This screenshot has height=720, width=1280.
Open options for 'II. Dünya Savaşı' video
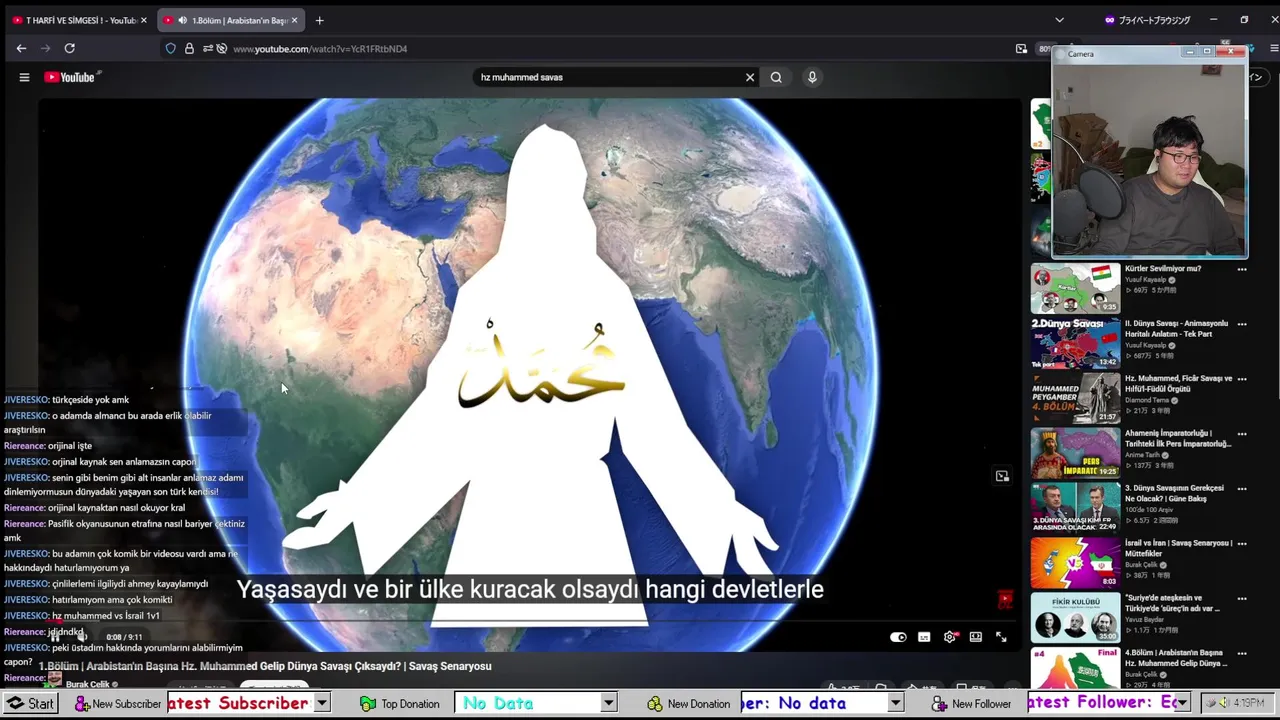pos(1242,324)
